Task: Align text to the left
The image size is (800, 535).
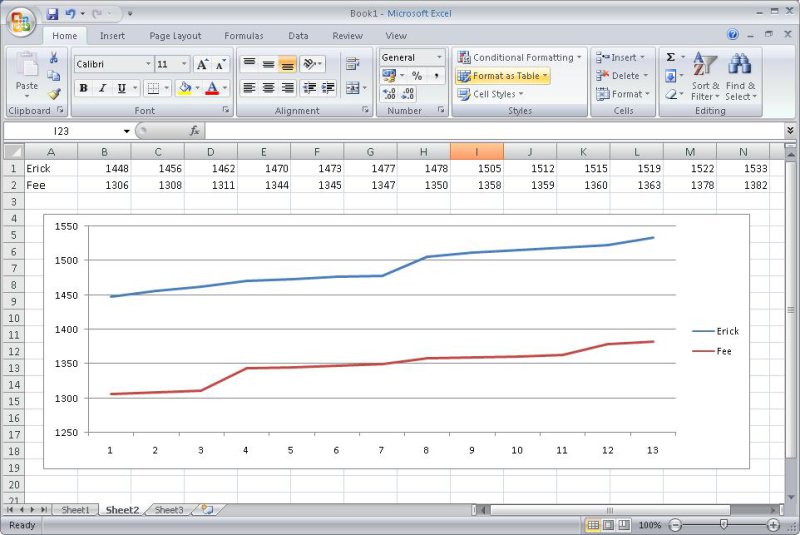Action: pos(249,88)
